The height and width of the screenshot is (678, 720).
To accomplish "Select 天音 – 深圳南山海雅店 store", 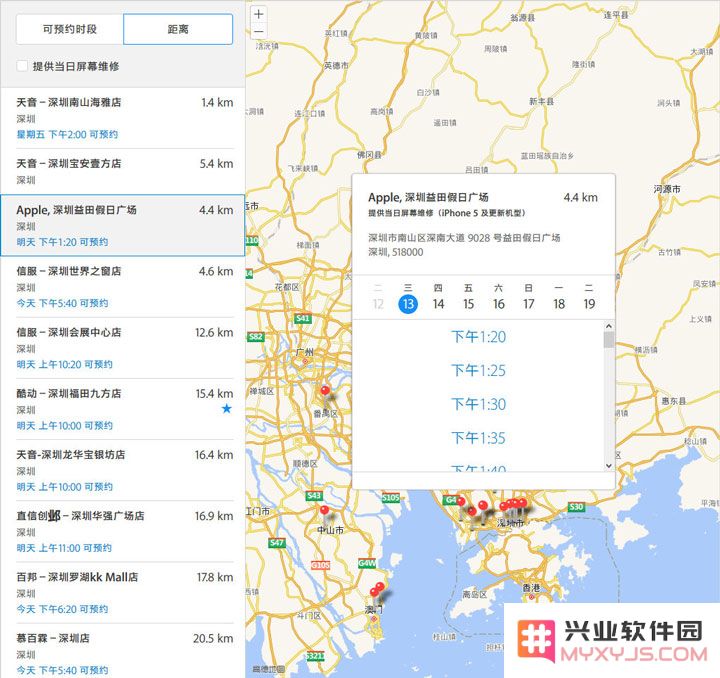I will click(x=124, y=118).
